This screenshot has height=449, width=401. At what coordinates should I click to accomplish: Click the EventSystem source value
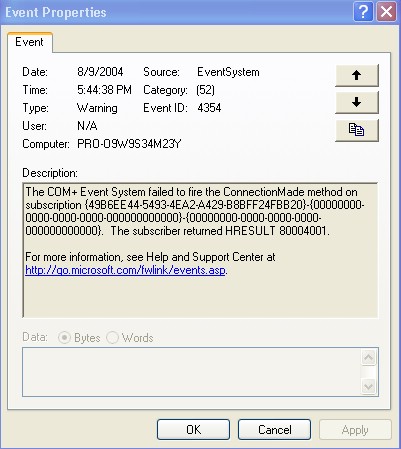(228, 72)
